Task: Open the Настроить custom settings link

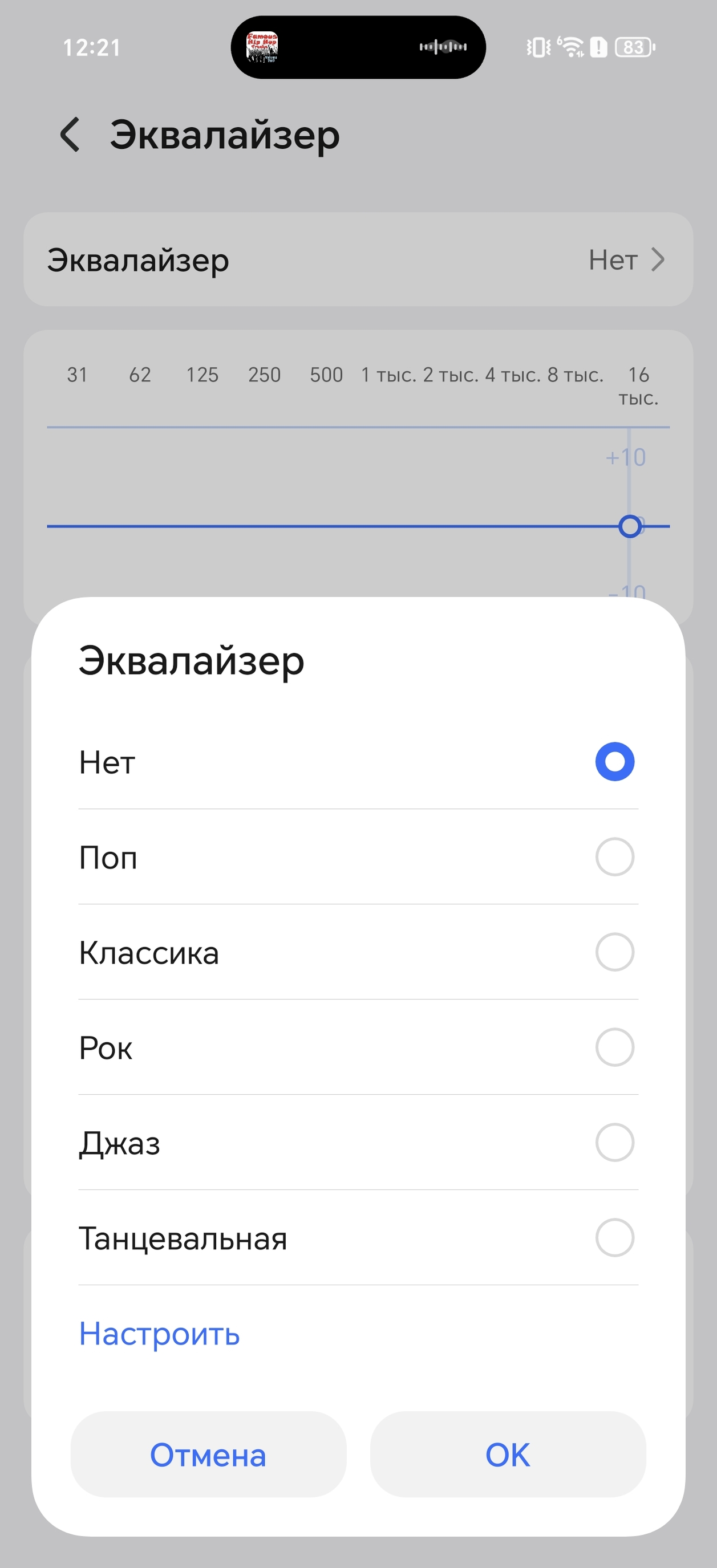Action: pyautogui.click(x=160, y=1334)
